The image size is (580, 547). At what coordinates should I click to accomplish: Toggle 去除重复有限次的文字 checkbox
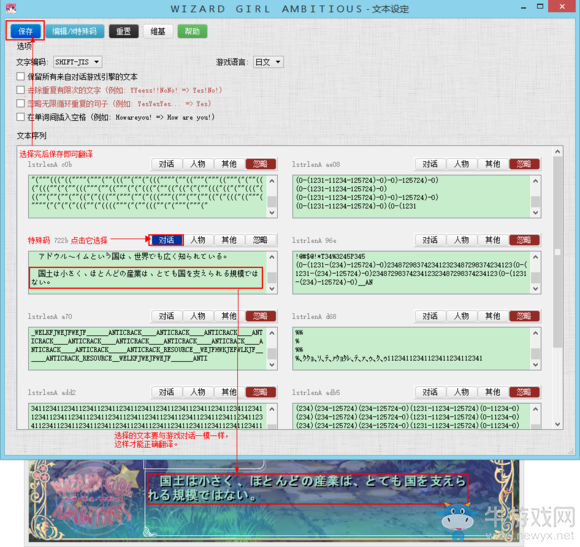point(21,90)
